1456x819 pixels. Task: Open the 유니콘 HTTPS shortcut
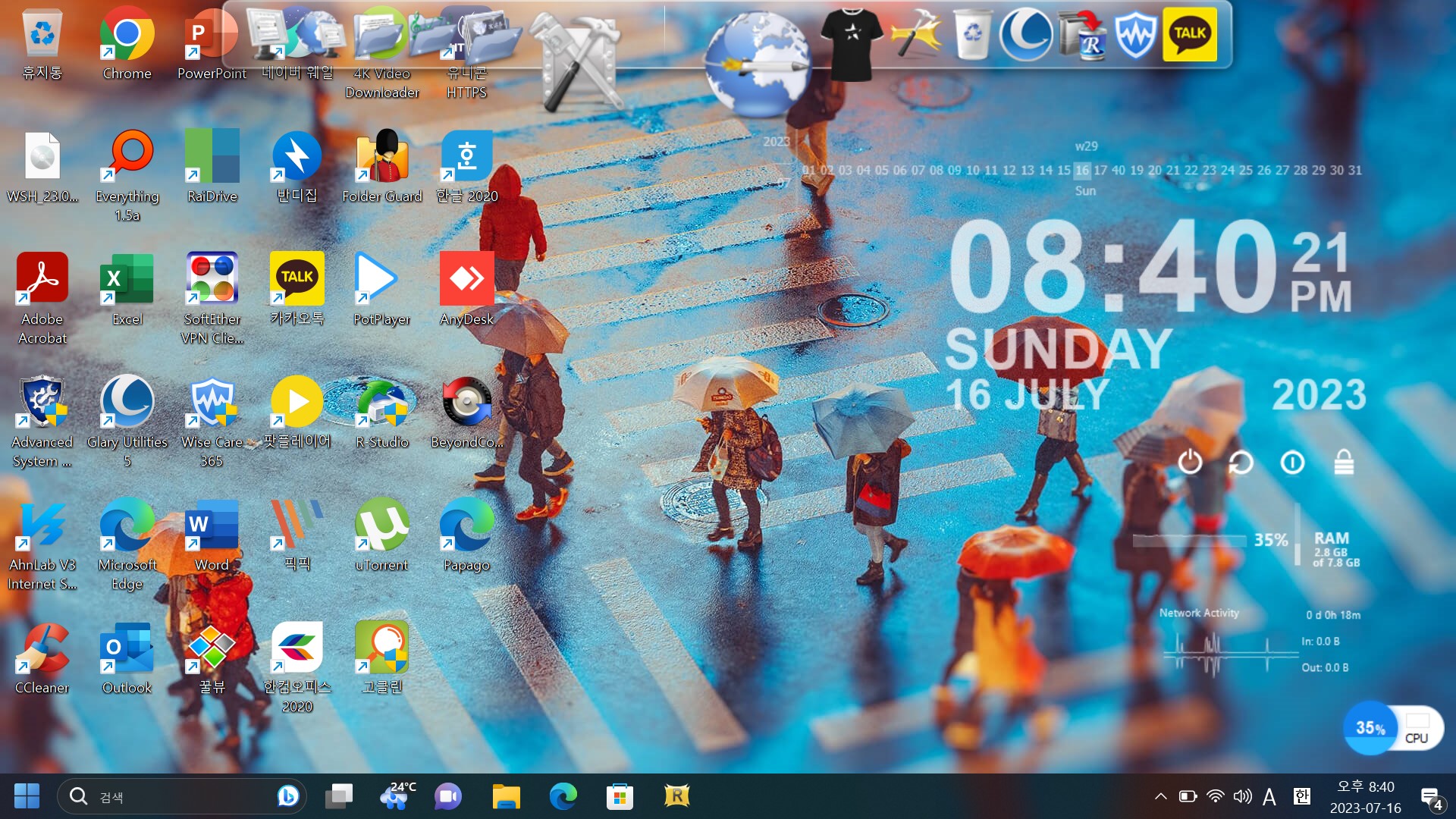click(x=466, y=53)
